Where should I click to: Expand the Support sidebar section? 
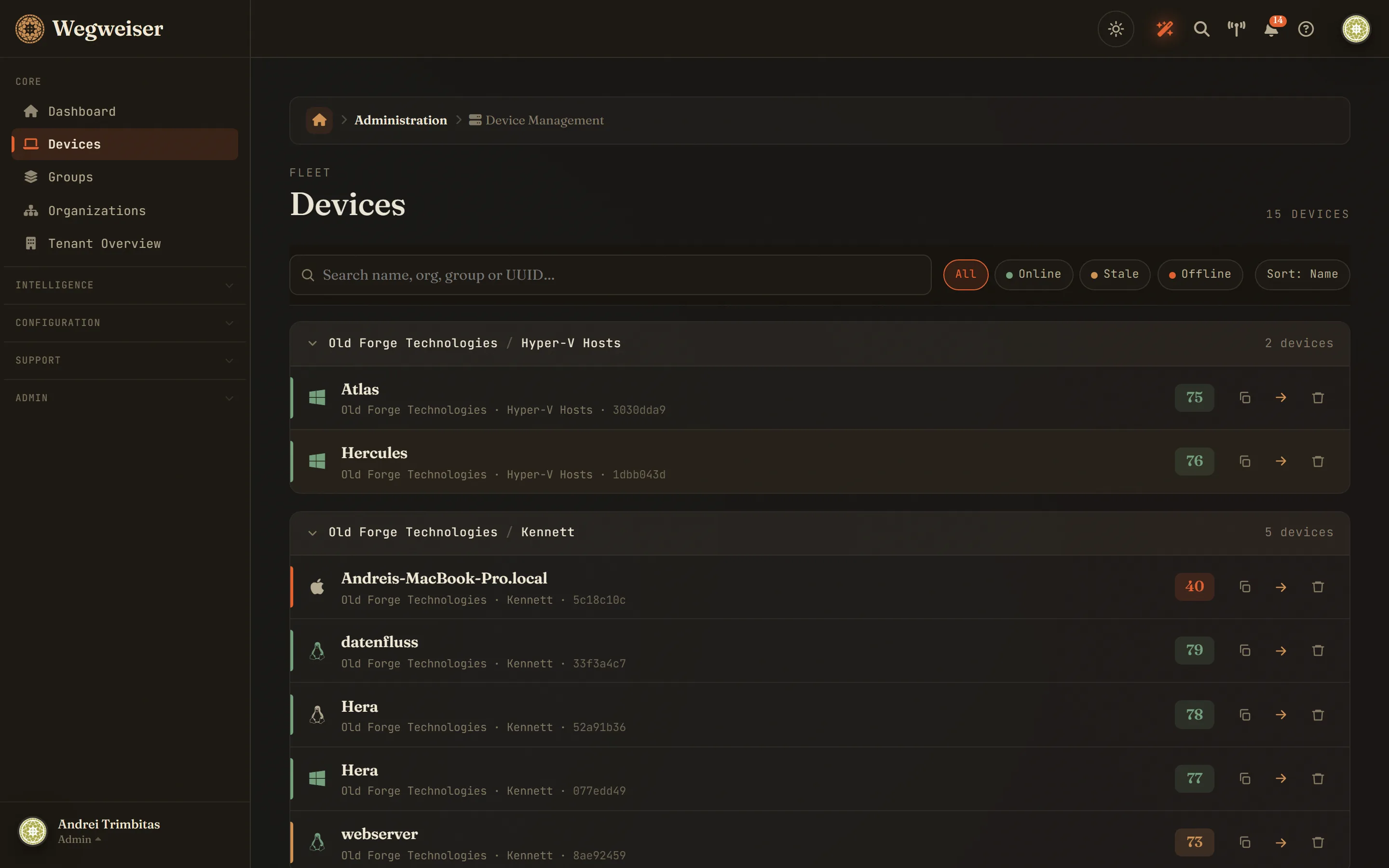pos(124,361)
